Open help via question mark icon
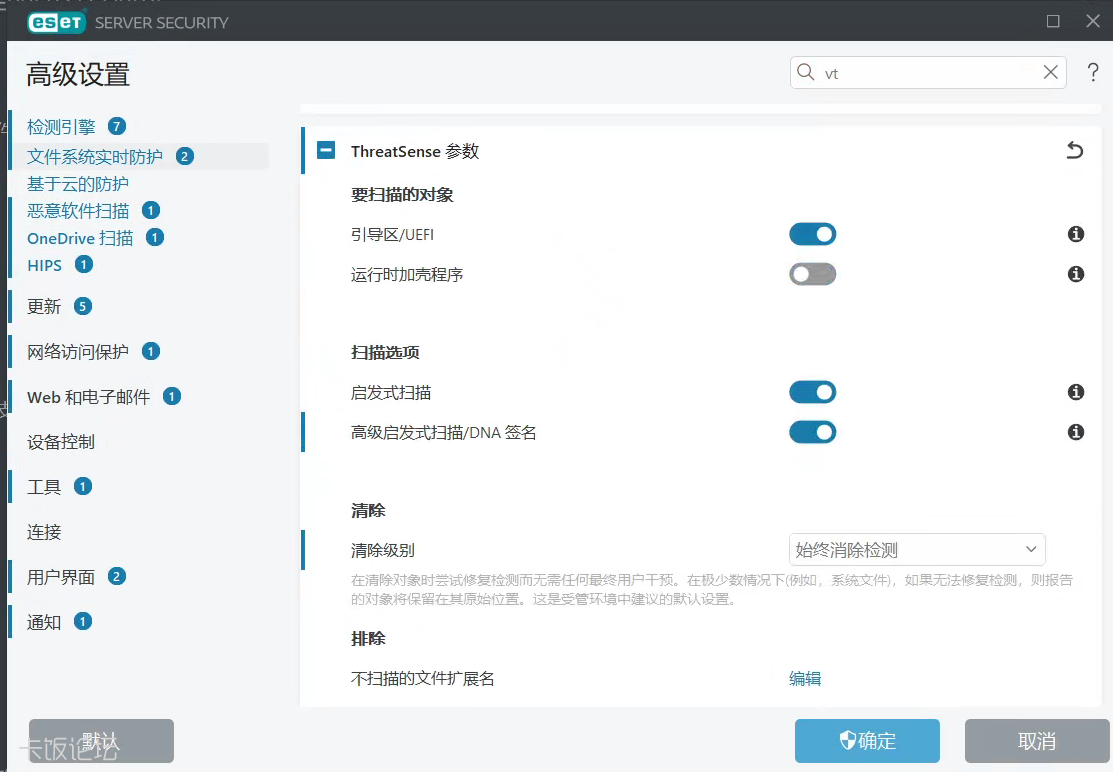 (1093, 72)
